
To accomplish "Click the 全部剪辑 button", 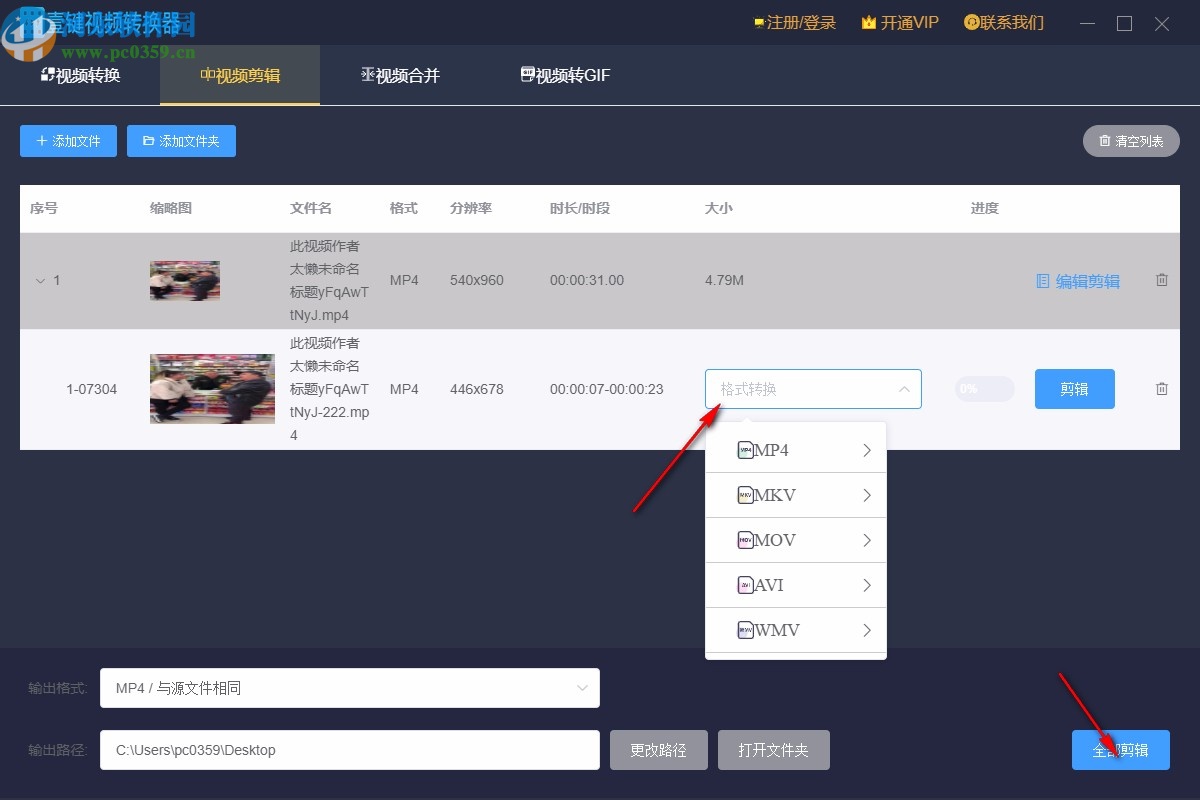I will point(1120,749).
